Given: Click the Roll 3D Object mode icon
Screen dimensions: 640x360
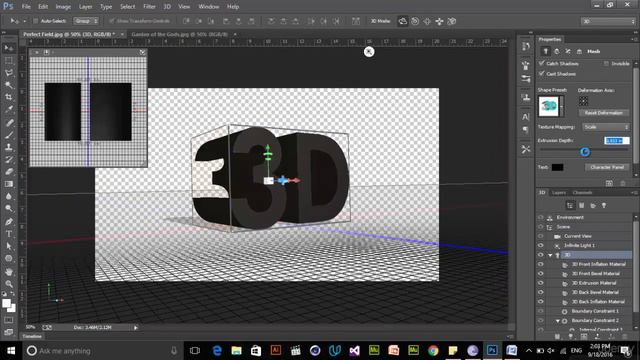Looking at the screenshot, I should (415, 21).
